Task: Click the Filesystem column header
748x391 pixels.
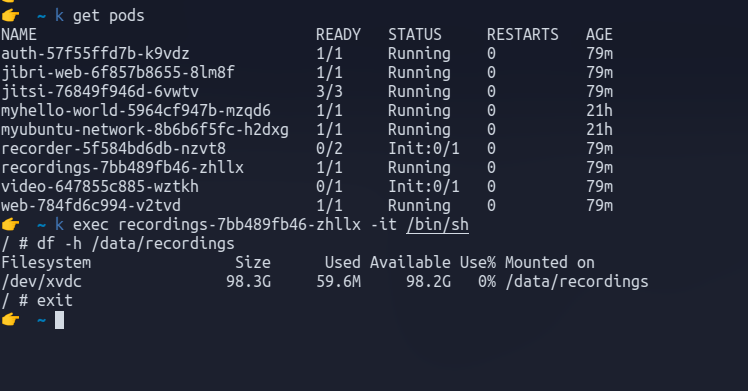Action: tap(46, 262)
